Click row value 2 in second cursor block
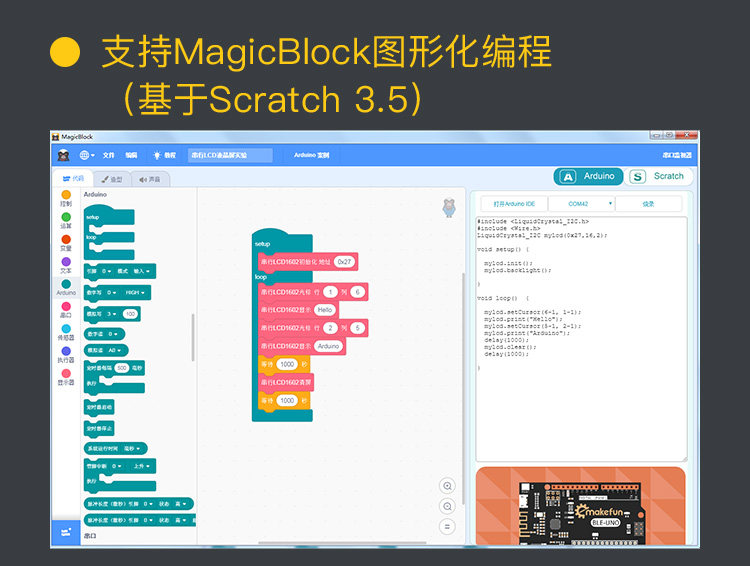This screenshot has width=750, height=566. (330, 328)
